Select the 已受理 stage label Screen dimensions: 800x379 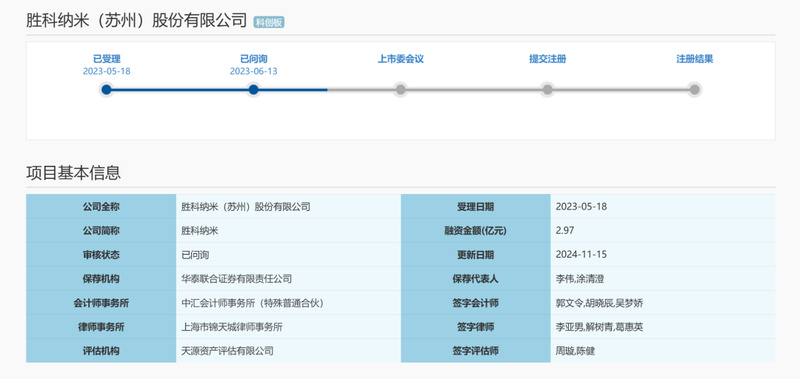(107, 59)
